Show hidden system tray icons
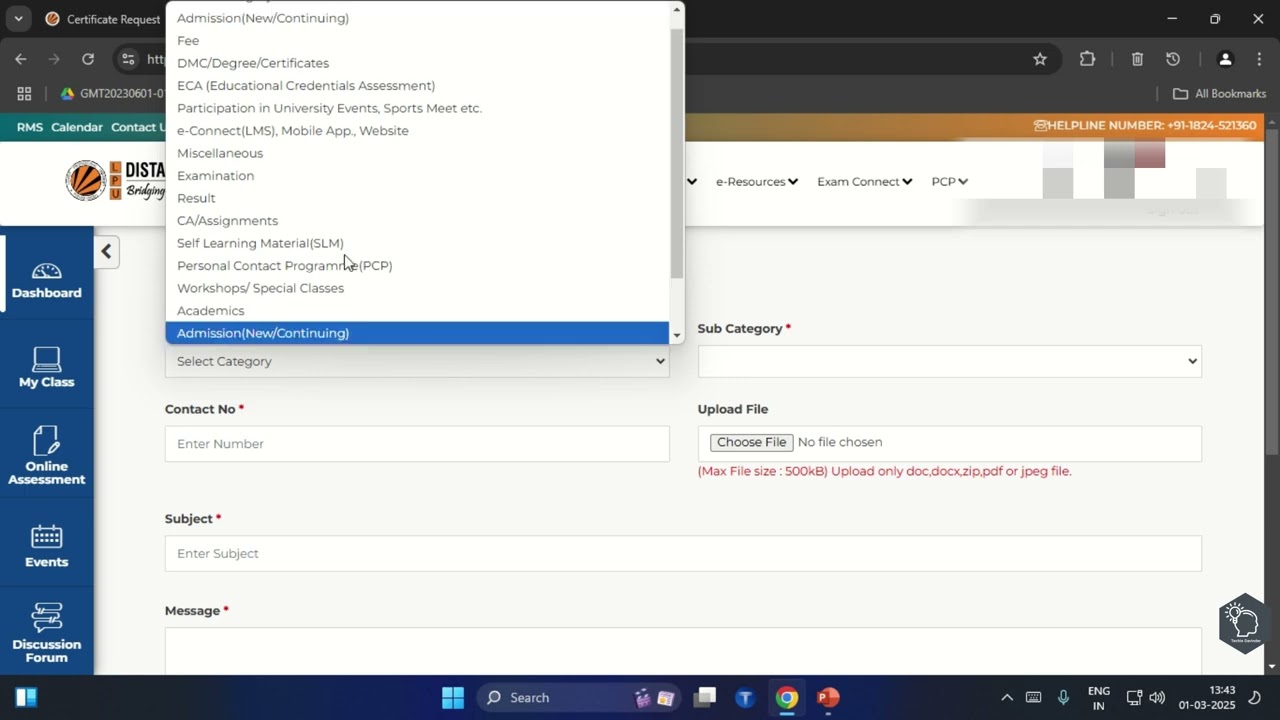This screenshot has height=720, width=1280. (x=1007, y=697)
